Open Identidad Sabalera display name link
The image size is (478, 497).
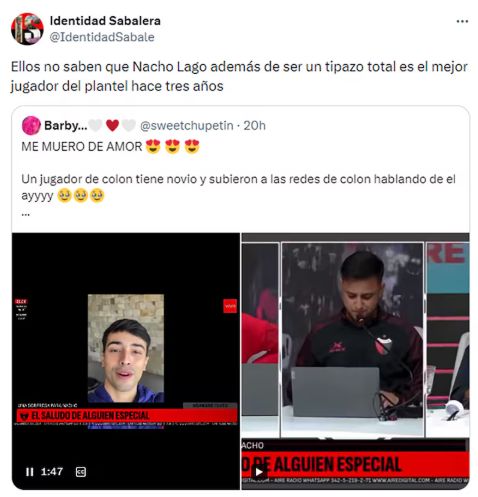click(105, 21)
